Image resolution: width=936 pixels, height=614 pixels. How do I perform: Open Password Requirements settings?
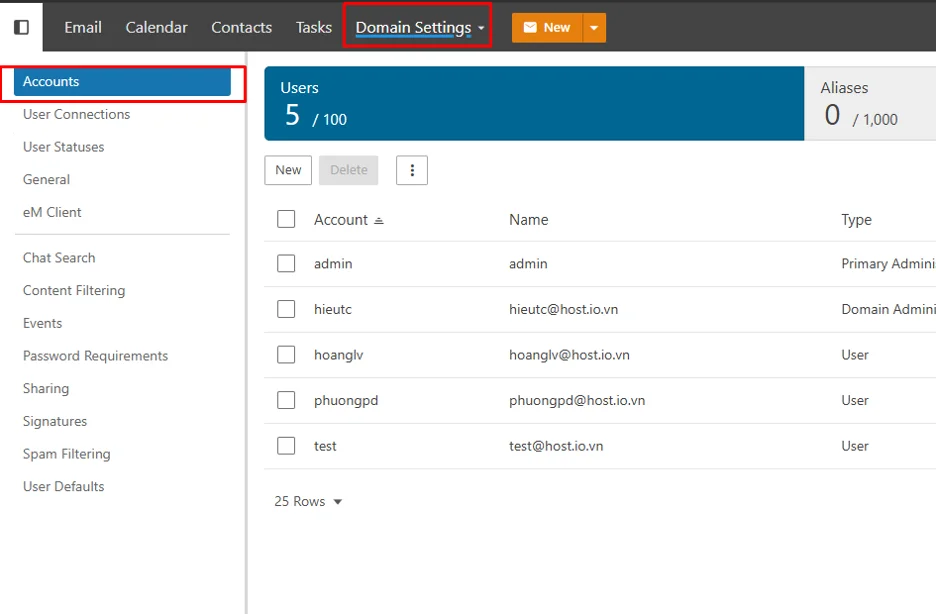click(x=96, y=356)
